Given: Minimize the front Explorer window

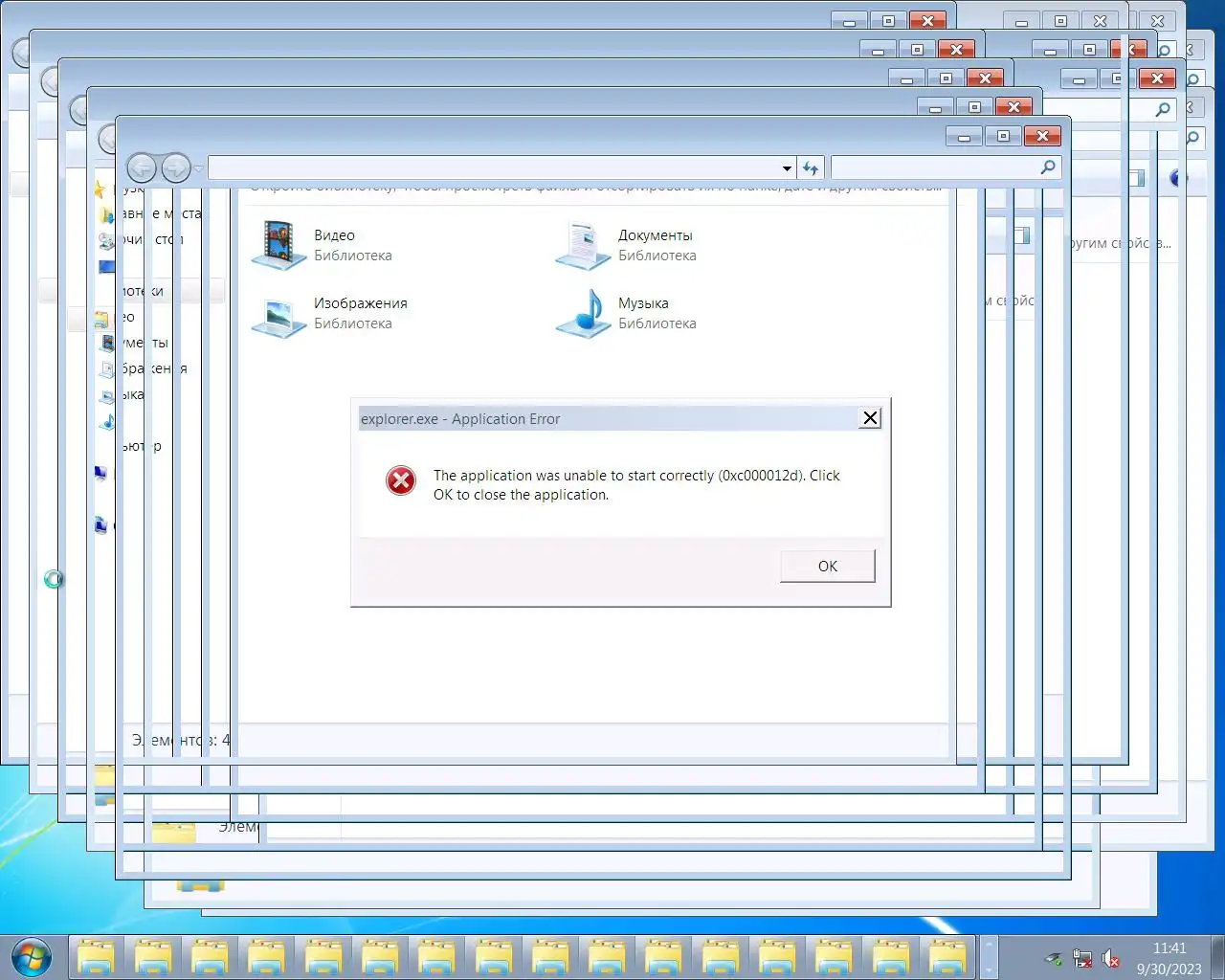Looking at the screenshot, I should click(965, 136).
